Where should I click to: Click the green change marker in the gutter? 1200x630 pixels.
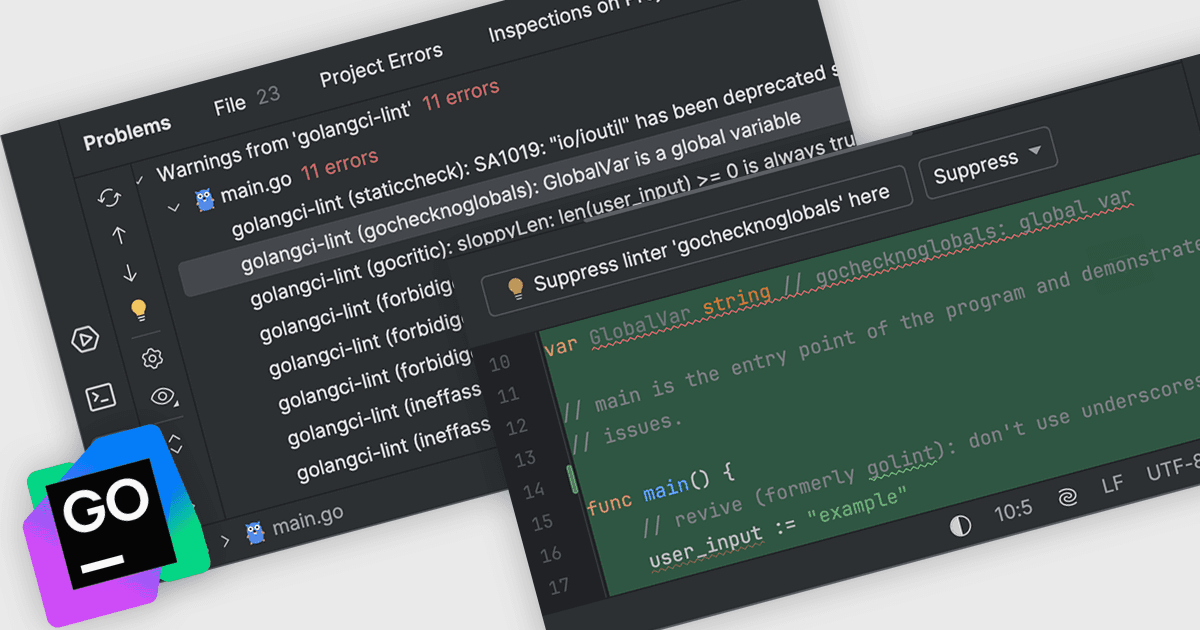tap(573, 479)
